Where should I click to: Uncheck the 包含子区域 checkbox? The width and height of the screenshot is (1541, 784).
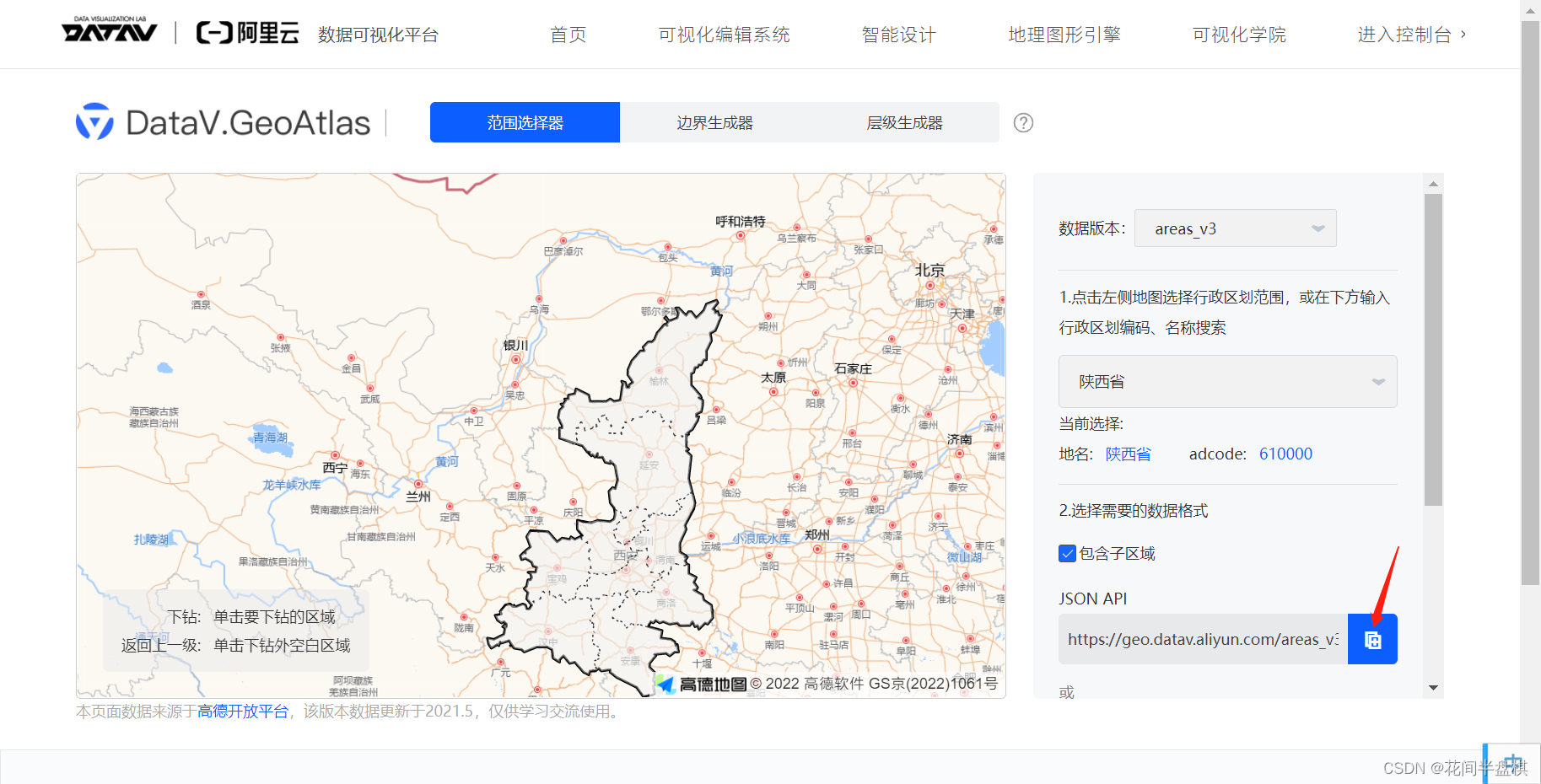click(x=1067, y=553)
